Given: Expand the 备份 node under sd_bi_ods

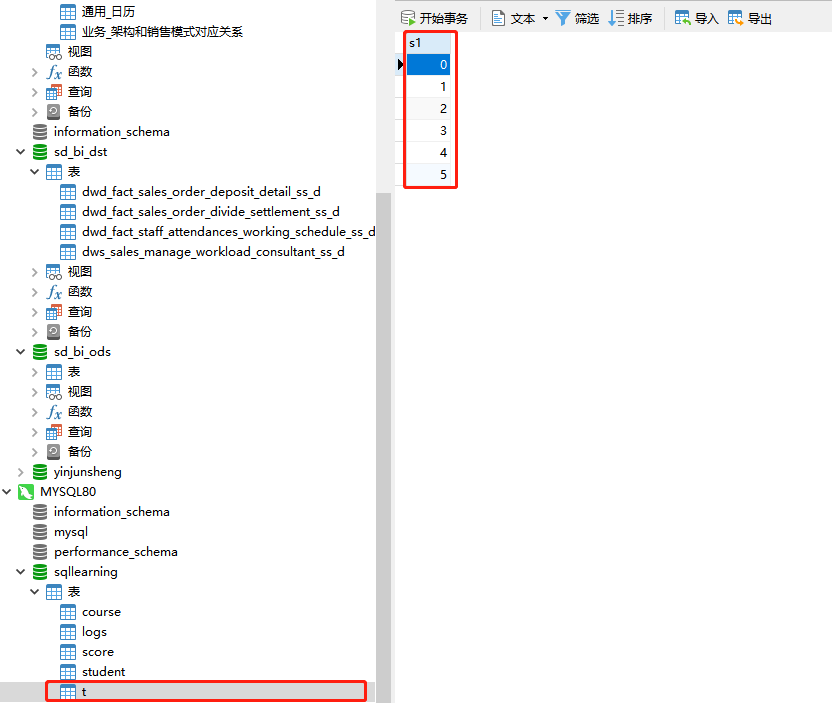Looking at the screenshot, I should coord(34,452).
